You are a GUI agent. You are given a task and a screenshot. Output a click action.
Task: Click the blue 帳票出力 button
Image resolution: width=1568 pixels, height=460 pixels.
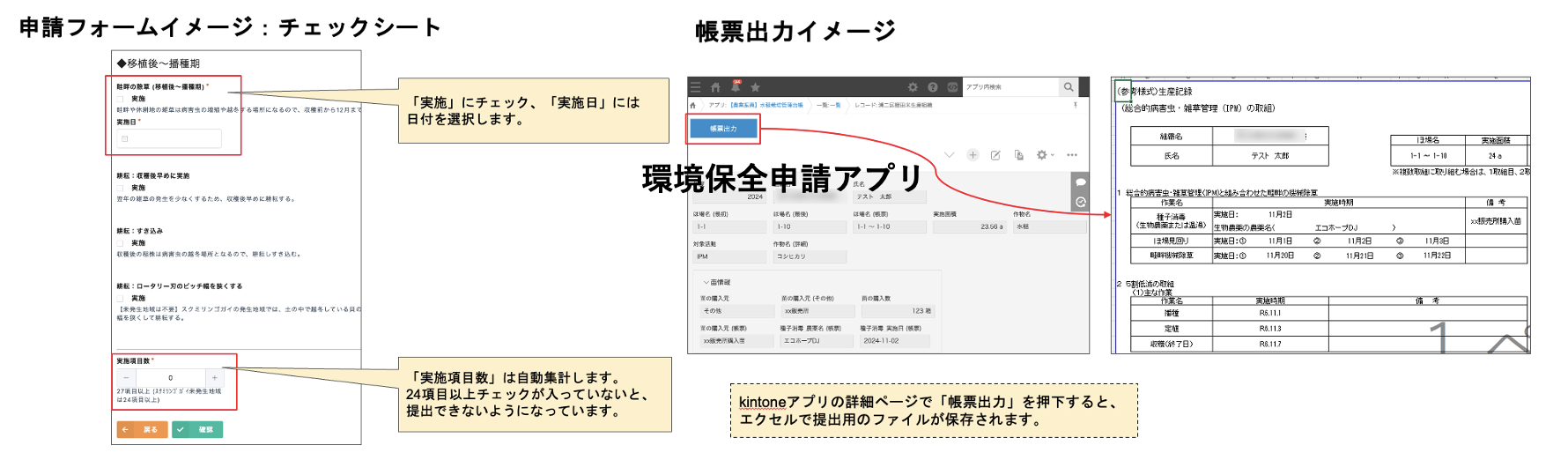click(x=723, y=129)
